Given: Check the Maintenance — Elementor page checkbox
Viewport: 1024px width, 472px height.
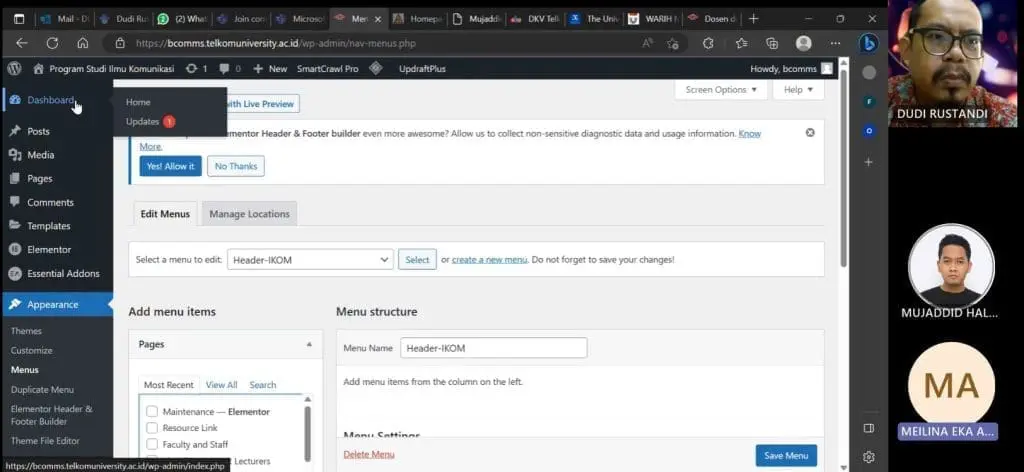Looking at the screenshot, I should 152,411.
